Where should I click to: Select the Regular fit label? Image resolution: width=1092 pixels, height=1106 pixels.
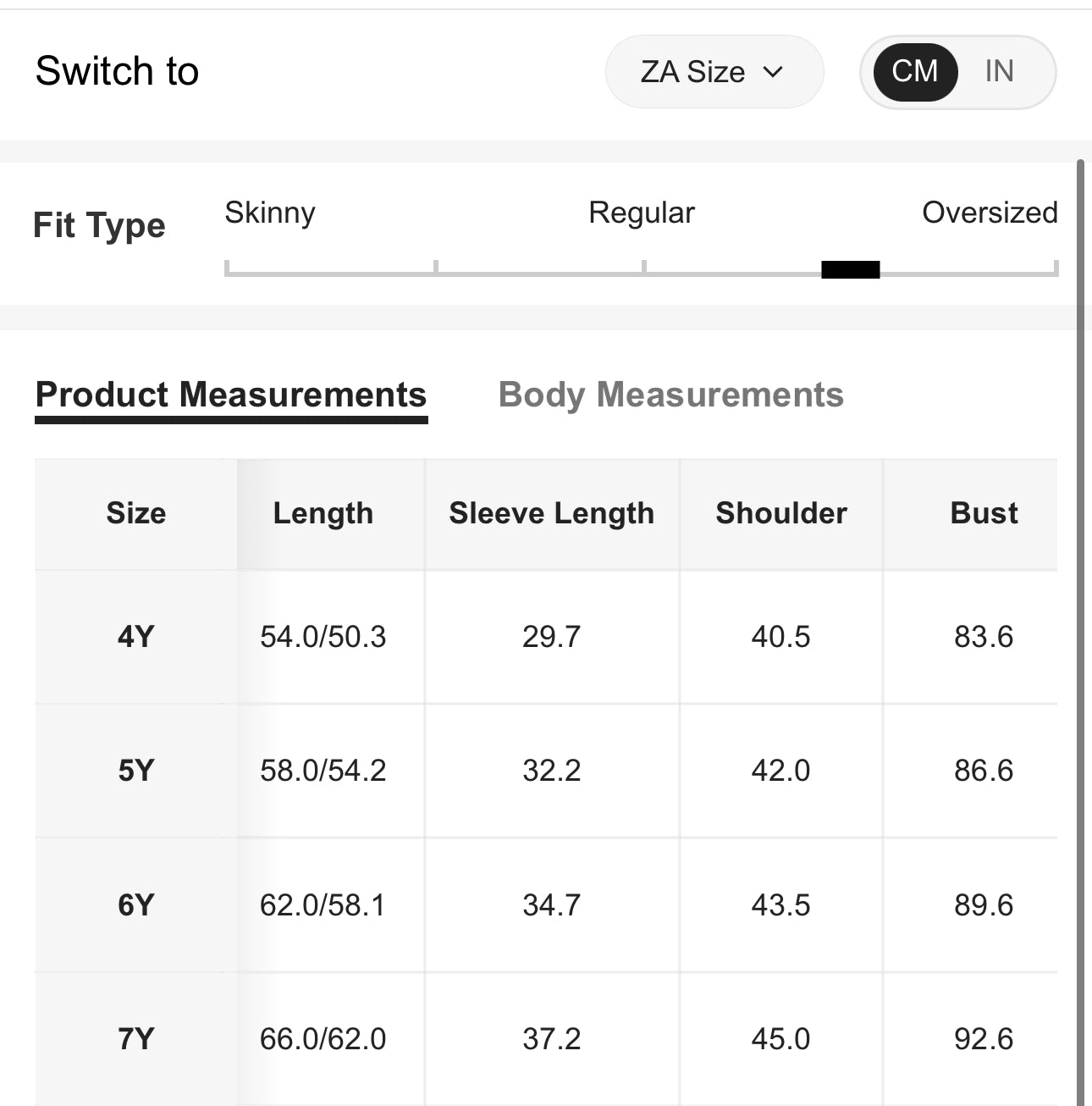click(x=641, y=213)
